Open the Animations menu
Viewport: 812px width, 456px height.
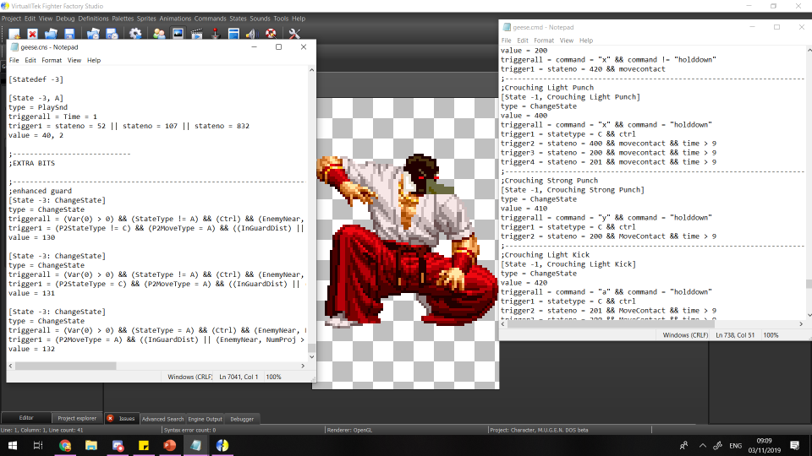175,19
